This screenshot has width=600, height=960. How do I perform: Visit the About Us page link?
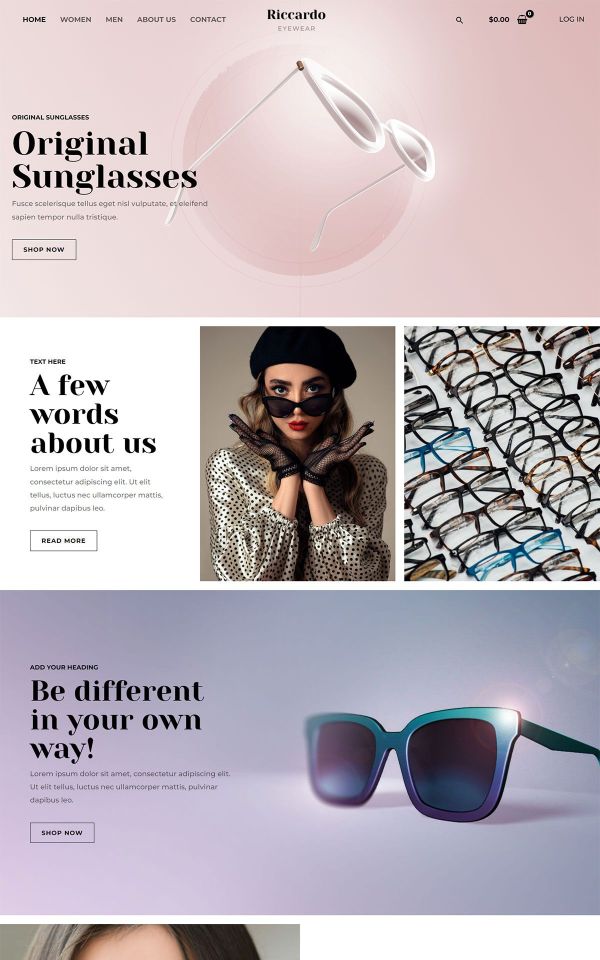[x=156, y=20]
